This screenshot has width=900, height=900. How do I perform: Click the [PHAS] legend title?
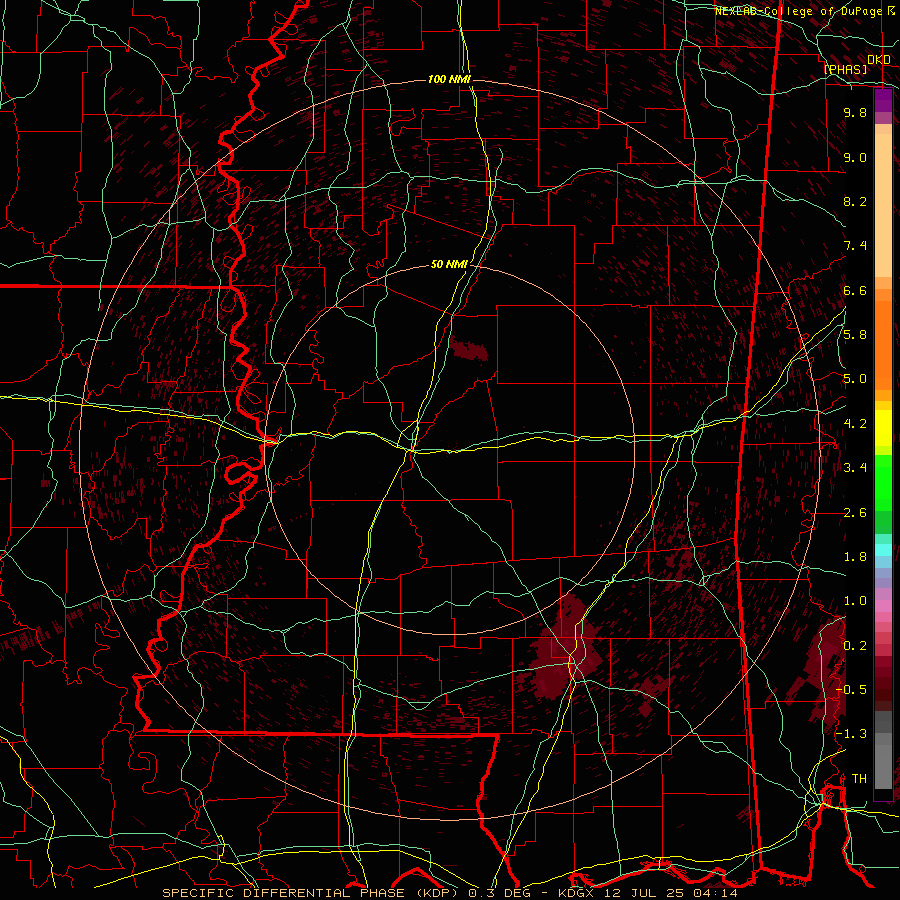(845, 69)
